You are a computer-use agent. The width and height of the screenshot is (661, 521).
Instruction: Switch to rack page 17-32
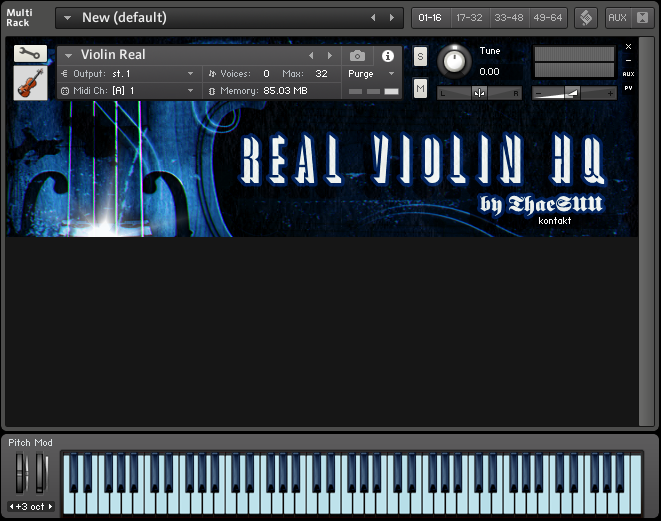470,18
